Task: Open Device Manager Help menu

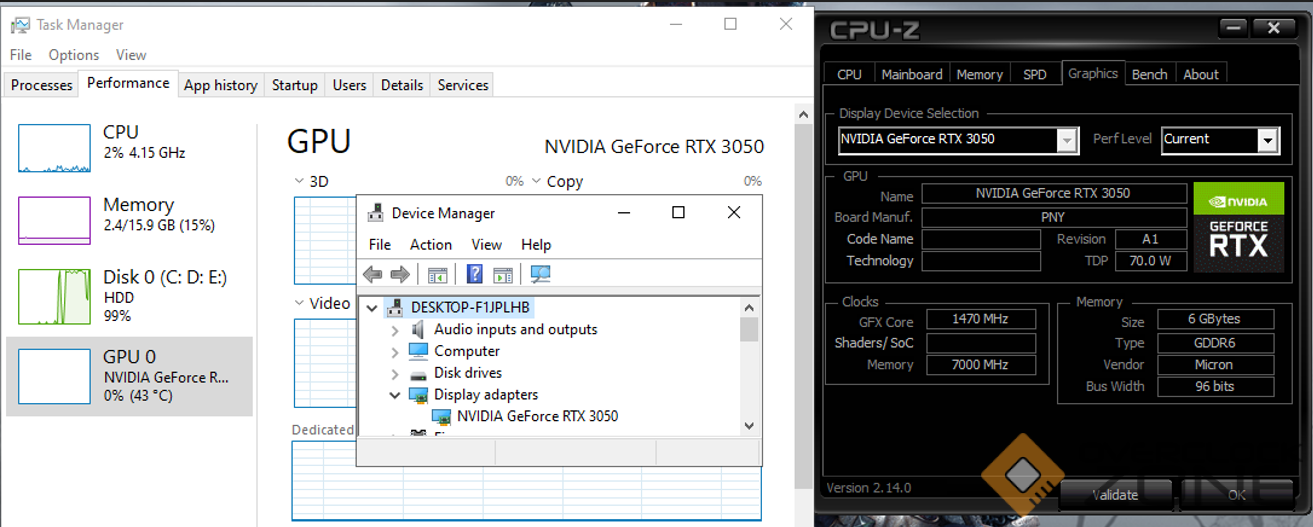Action: [x=536, y=244]
